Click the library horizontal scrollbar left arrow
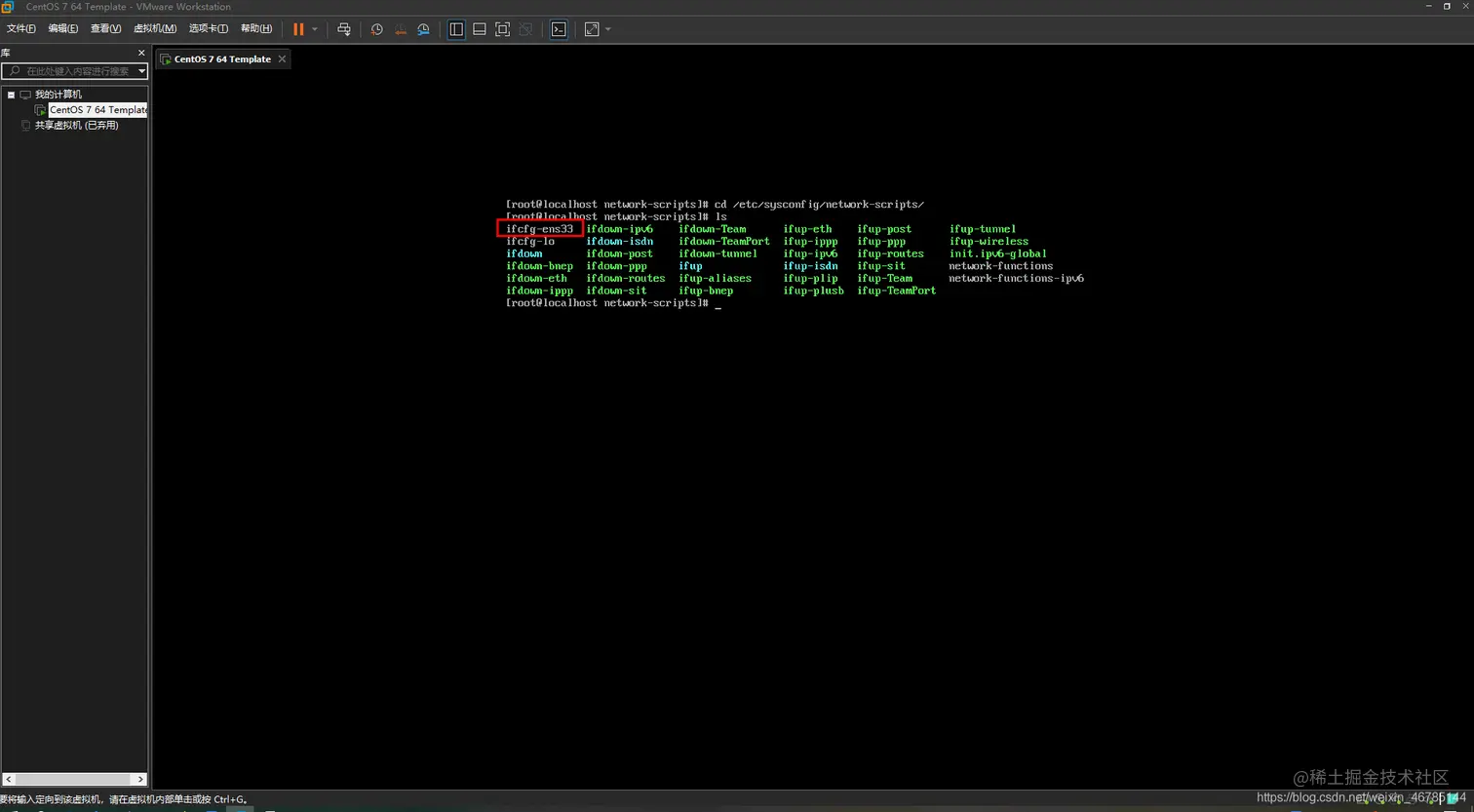Screen dimensions: 1474x812 pyautogui.click(x=9, y=780)
